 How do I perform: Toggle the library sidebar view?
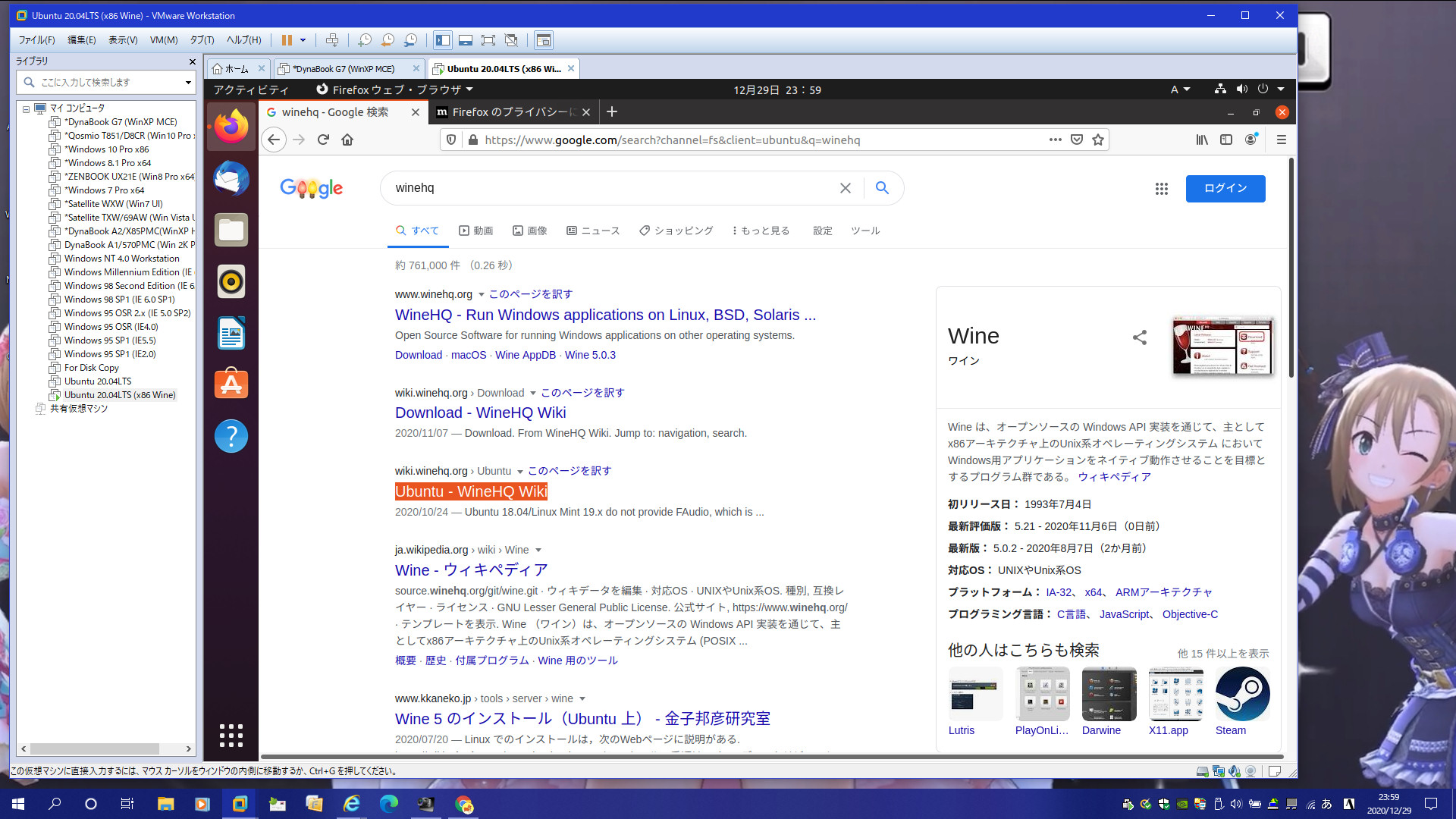pyautogui.click(x=443, y=40)
